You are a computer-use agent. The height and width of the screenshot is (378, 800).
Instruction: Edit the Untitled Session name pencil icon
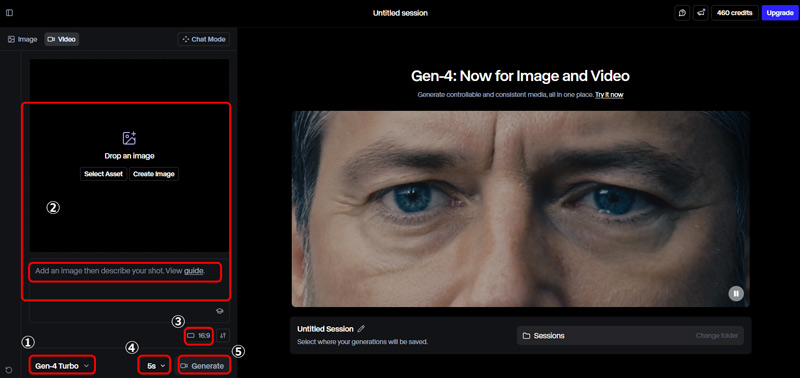pyautogui.click(x=361, y=329)
